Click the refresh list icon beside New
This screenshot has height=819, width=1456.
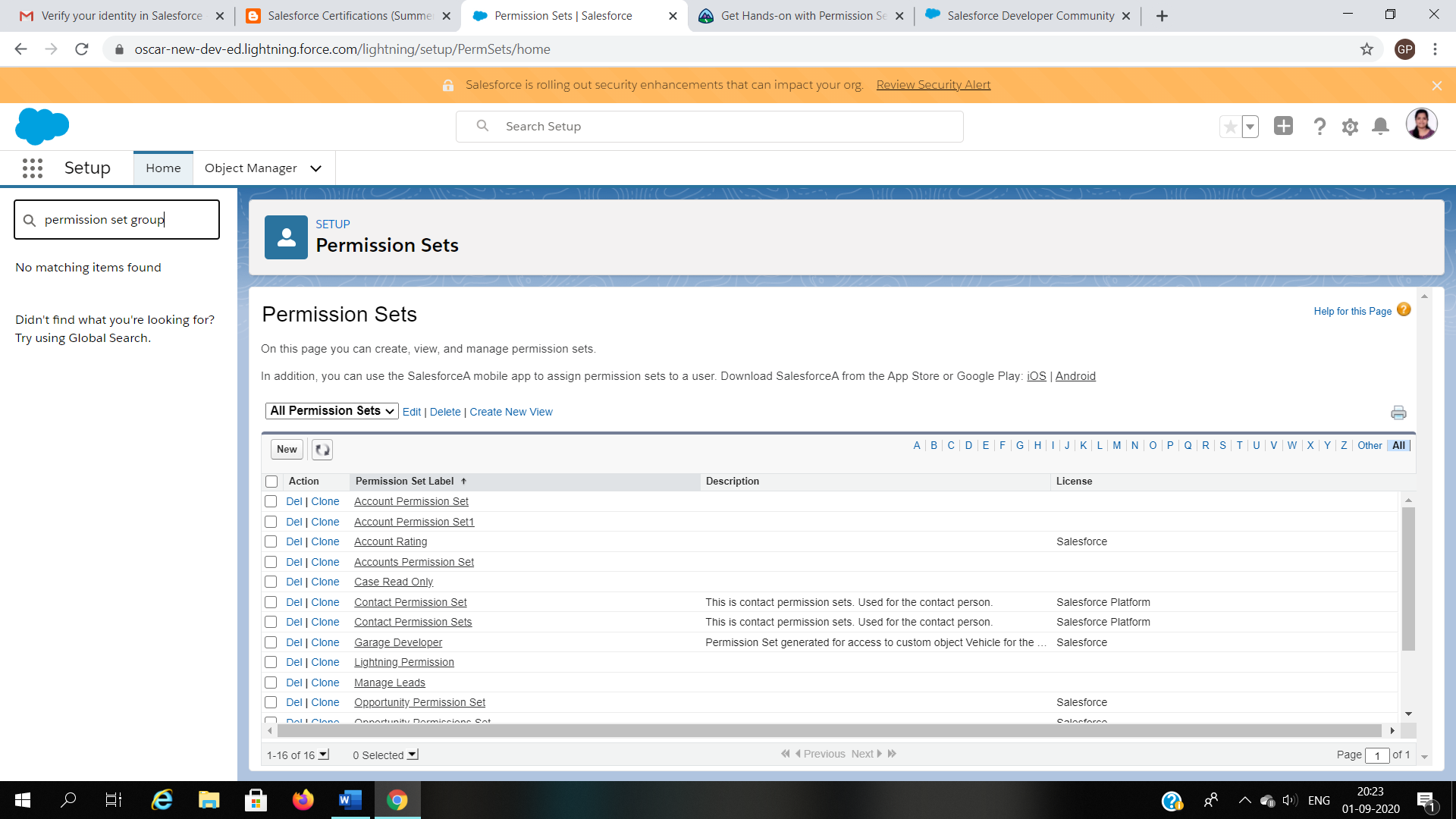click(x=322, y=450)
